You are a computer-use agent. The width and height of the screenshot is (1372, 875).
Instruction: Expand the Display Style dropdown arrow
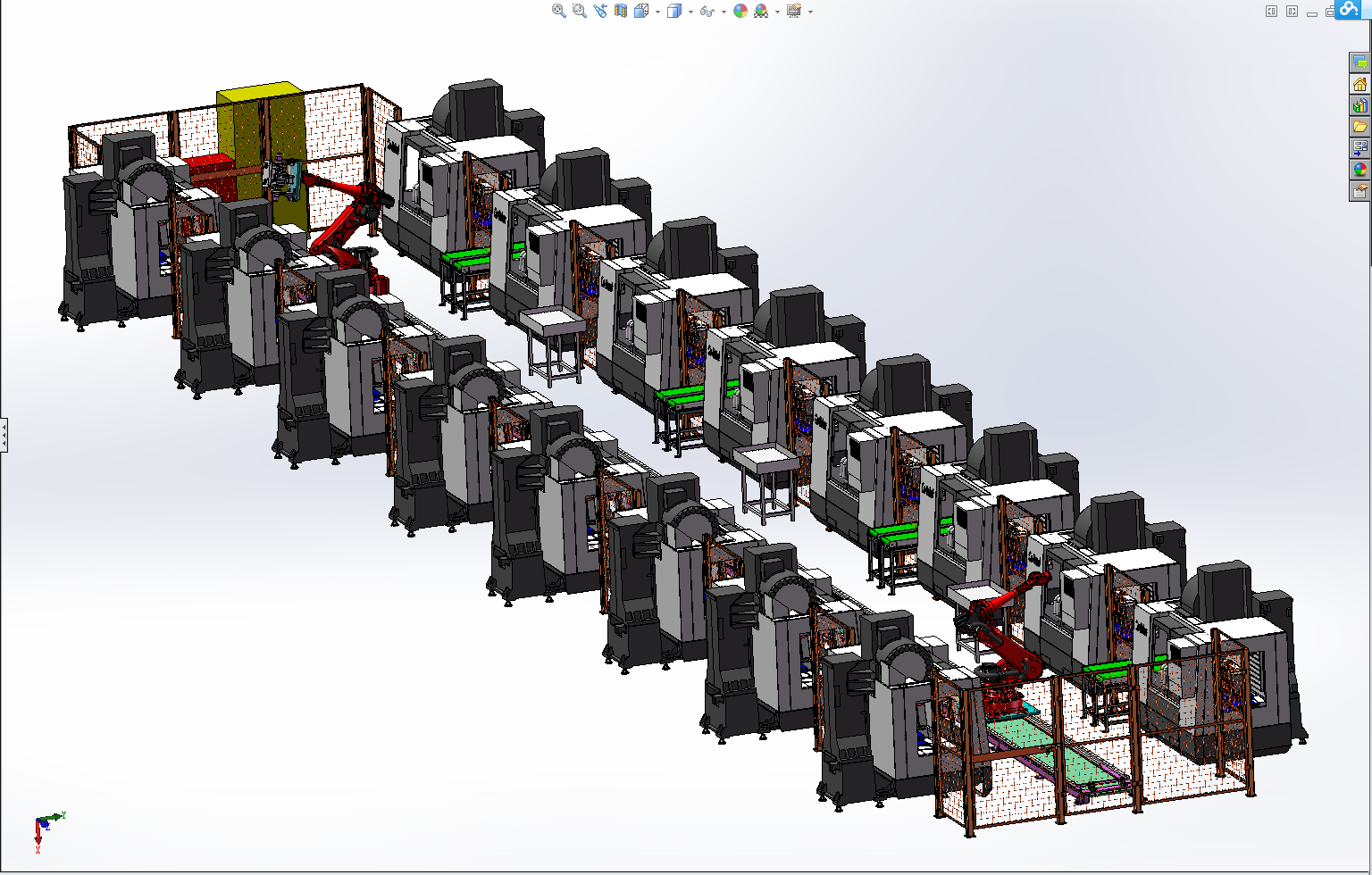click(x=690, y=12)
